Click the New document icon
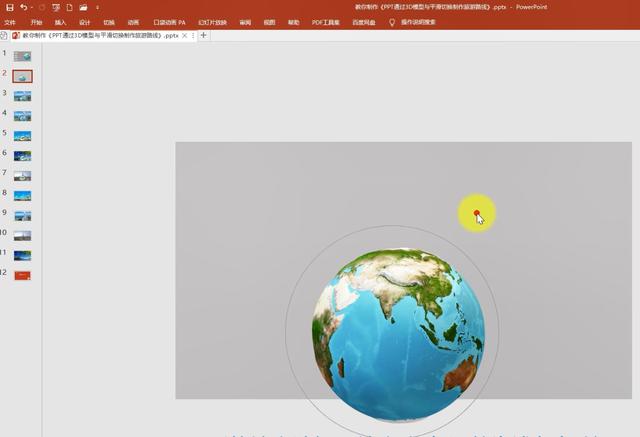Screen dimensions: 640x437 point(69,7)
